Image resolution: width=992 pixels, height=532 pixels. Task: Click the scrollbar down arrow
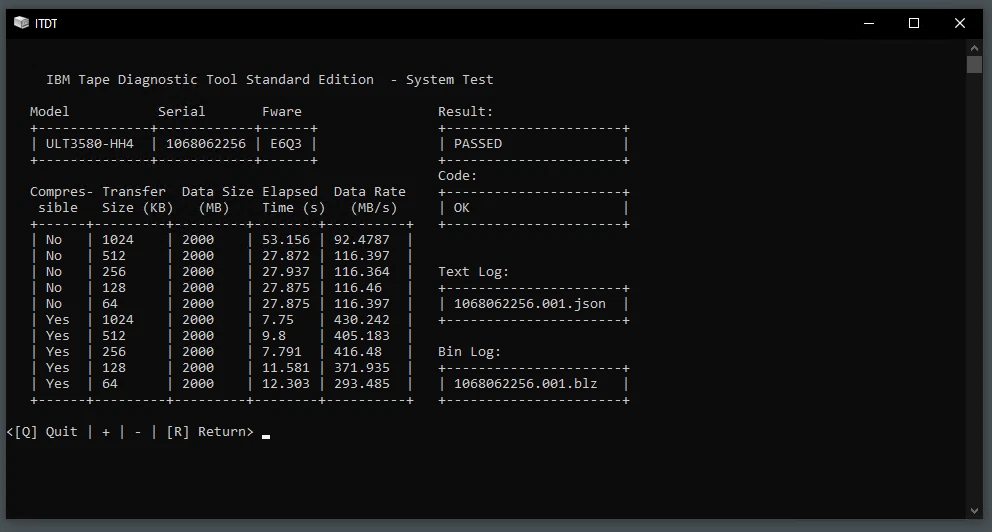click(x=974, y=510)
